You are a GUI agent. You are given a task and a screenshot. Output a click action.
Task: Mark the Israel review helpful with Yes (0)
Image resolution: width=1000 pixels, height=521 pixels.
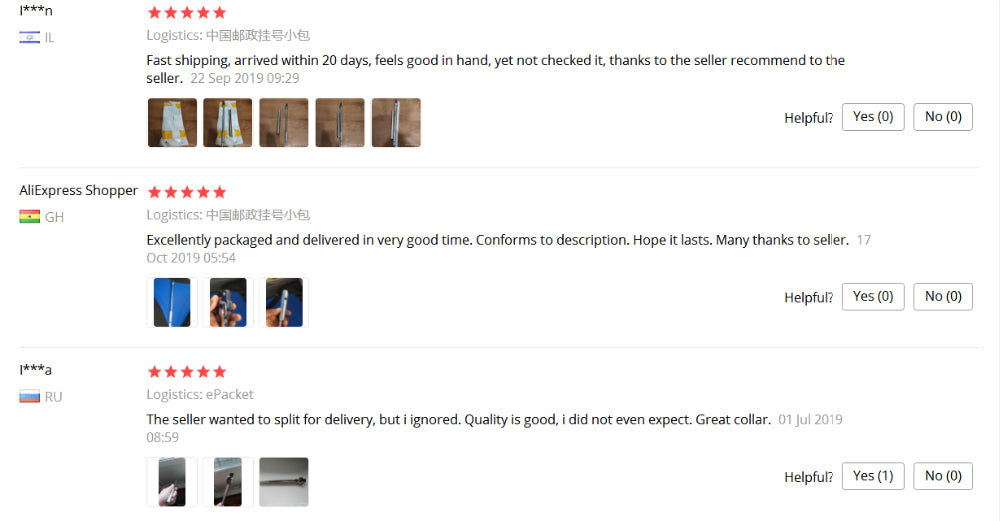[x=873, y=117]
